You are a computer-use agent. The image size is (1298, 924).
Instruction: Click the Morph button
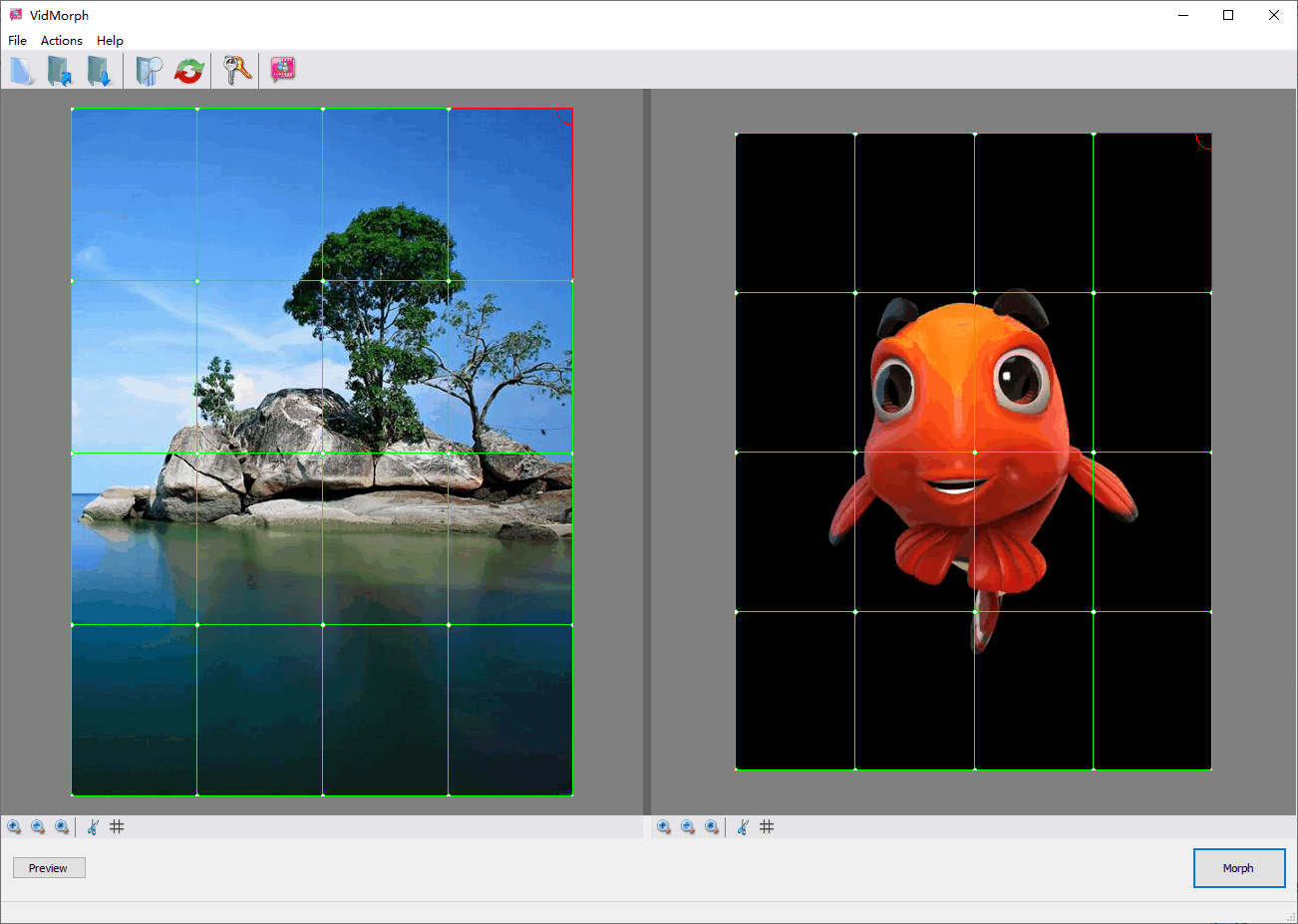click(1238, 868)
